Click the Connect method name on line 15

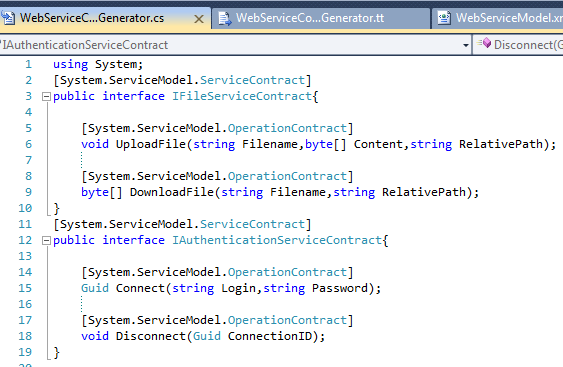(x=140, y=288)
